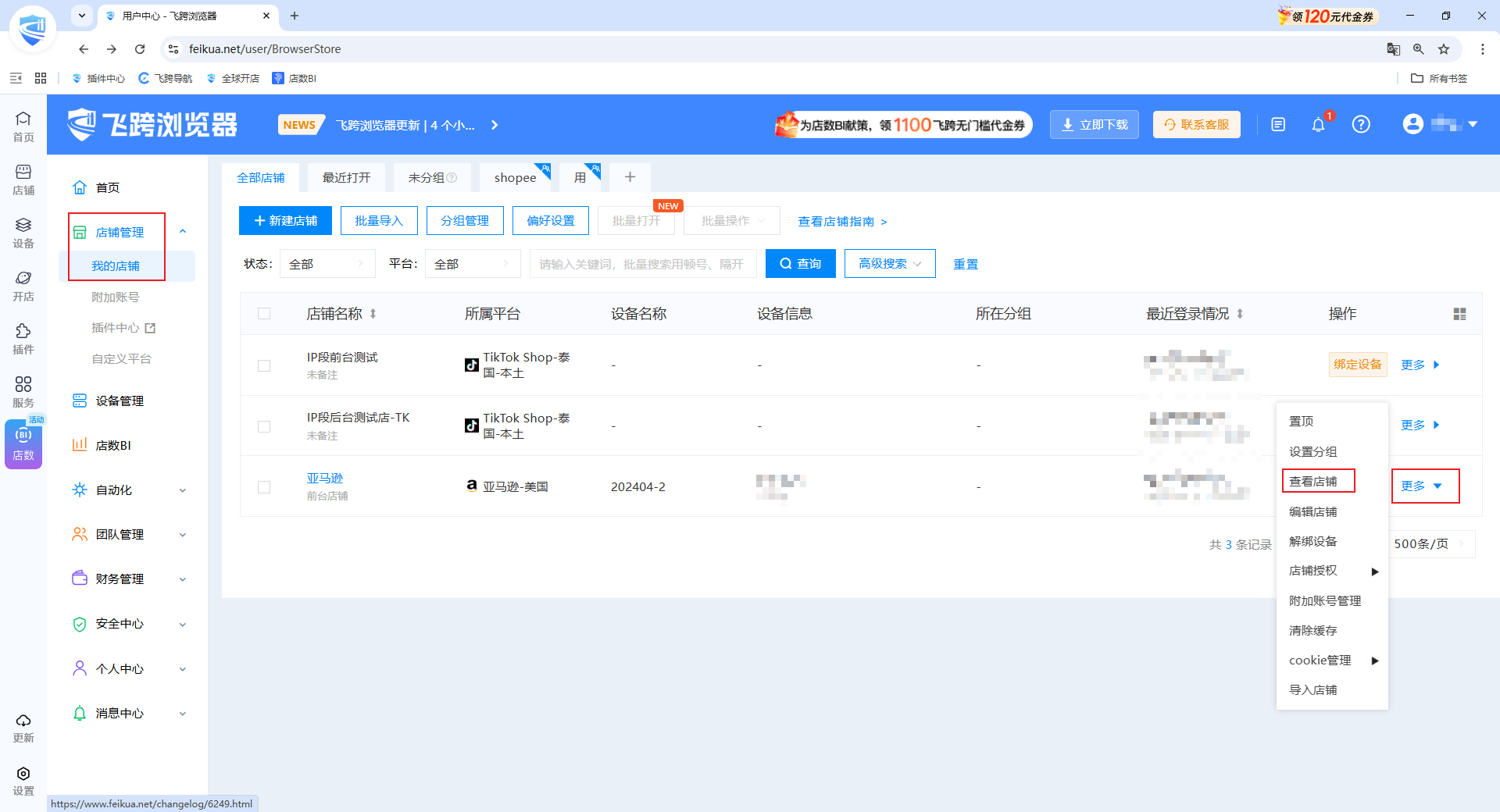The width and height of the screenshot is (1500, 812).
Task: Open the 500条/页 page size dropdown
Action: point(1431,544)
